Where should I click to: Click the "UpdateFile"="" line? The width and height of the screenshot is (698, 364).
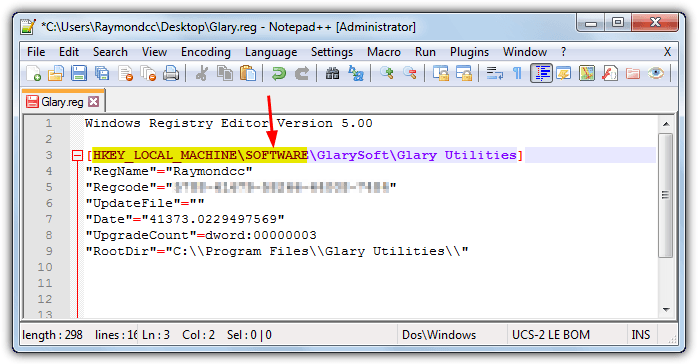145,203
